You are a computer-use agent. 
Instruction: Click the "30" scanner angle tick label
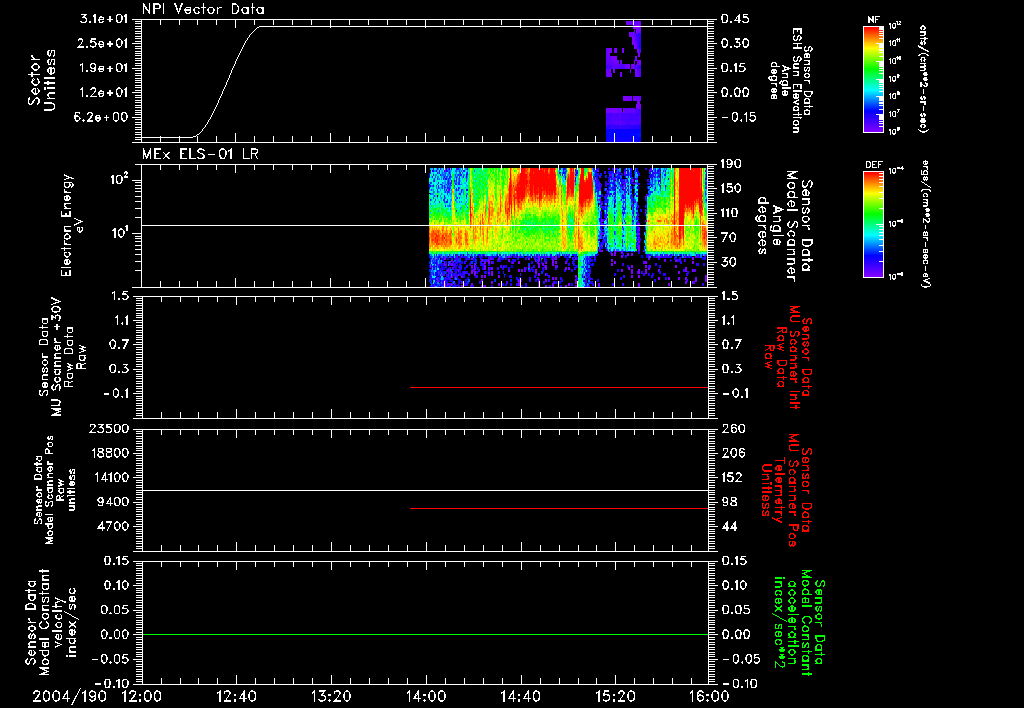(729, 262)
